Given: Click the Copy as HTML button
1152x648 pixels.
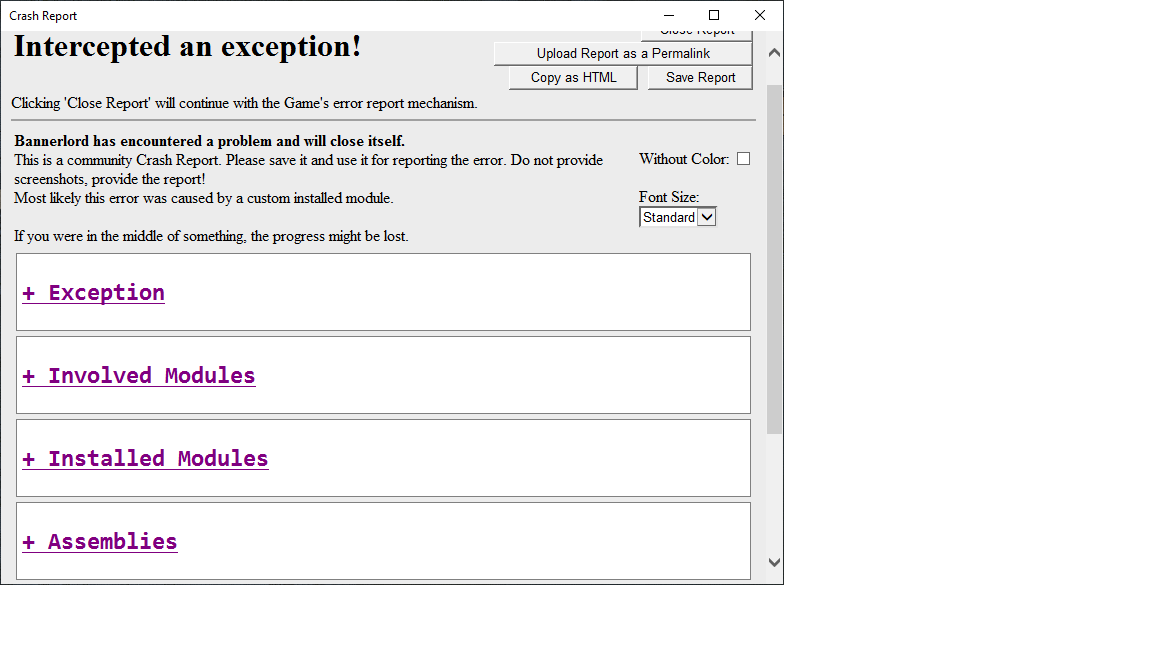Looking at the screenshot, I should click(573, 78).
